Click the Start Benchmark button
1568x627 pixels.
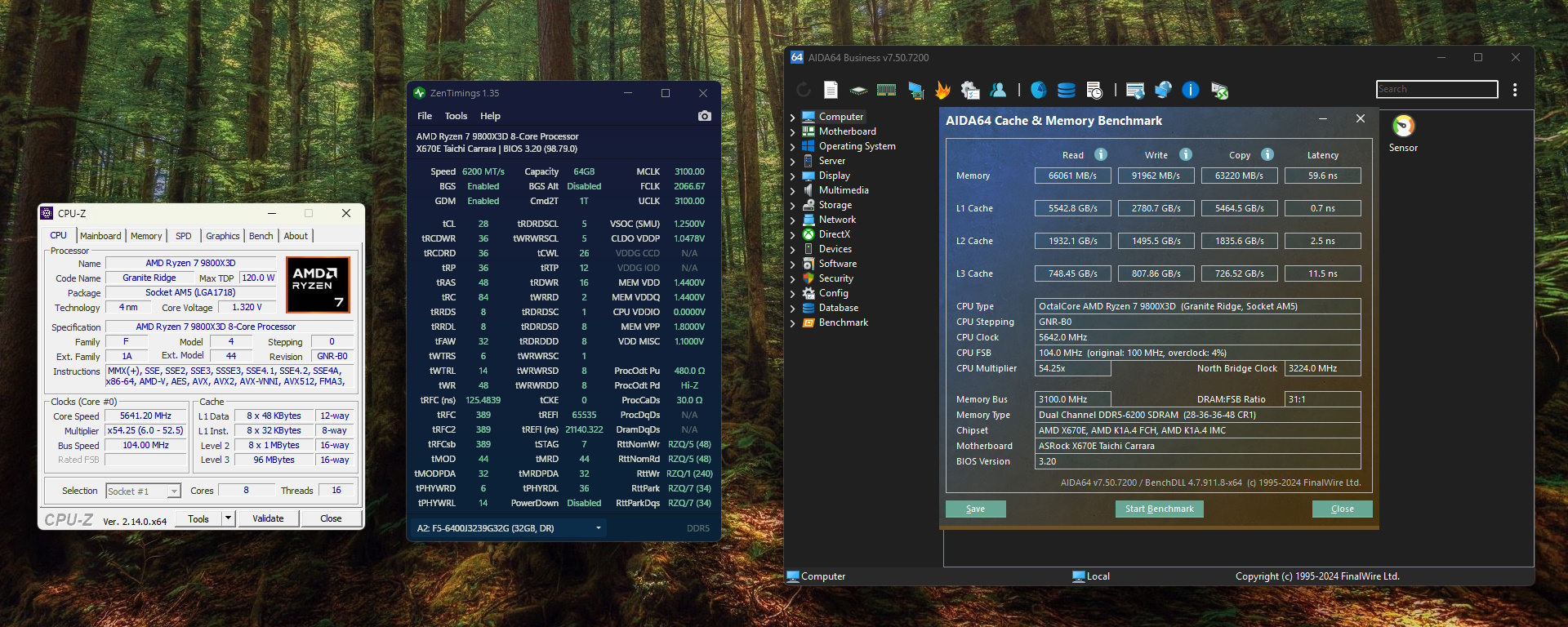pos(1159,509)
